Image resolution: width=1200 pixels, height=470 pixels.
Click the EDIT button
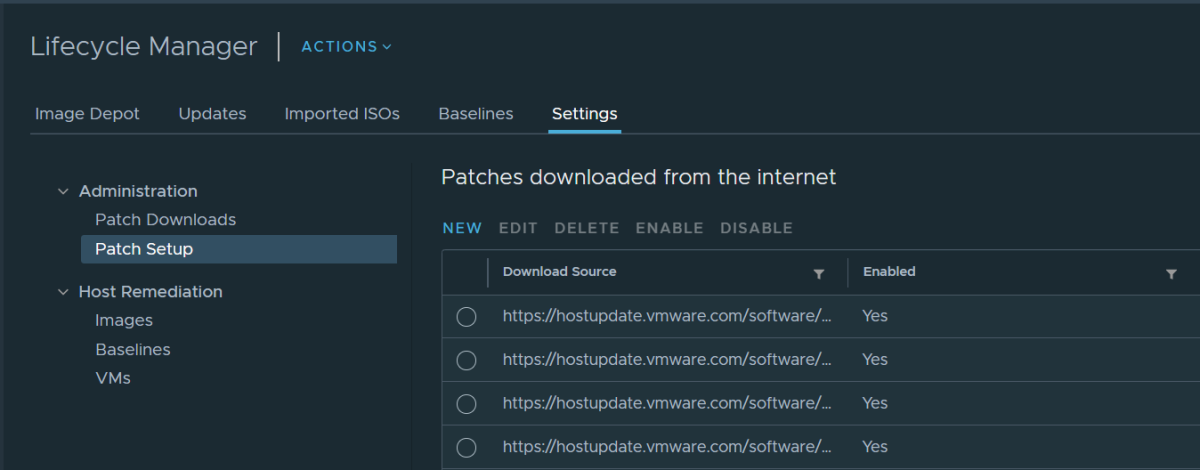[x=518, y=228]
